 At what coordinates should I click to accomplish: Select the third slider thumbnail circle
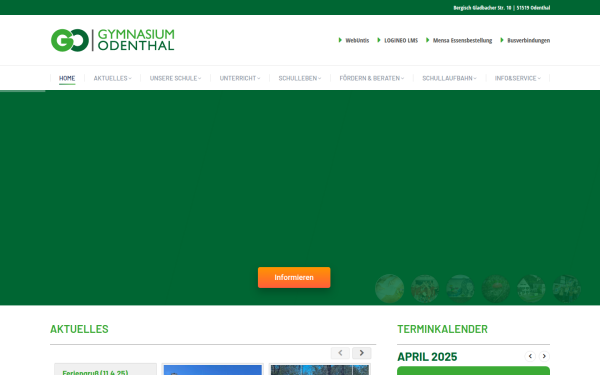point(460,289)
